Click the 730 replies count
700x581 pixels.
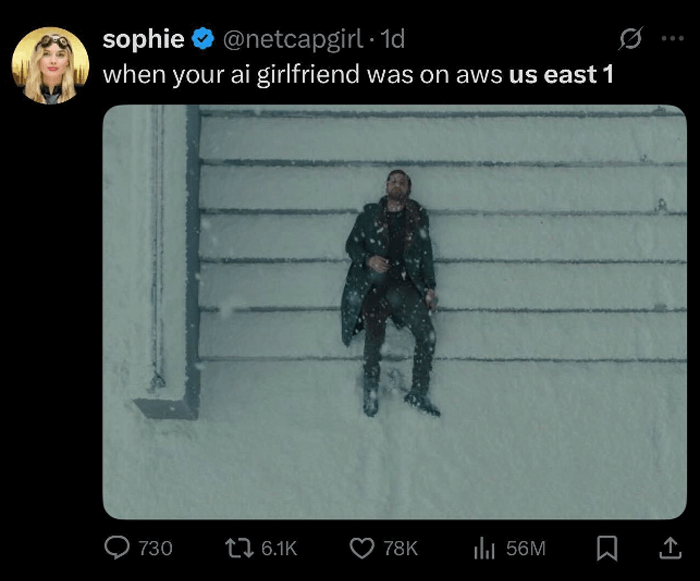click(x=155, y=548)
